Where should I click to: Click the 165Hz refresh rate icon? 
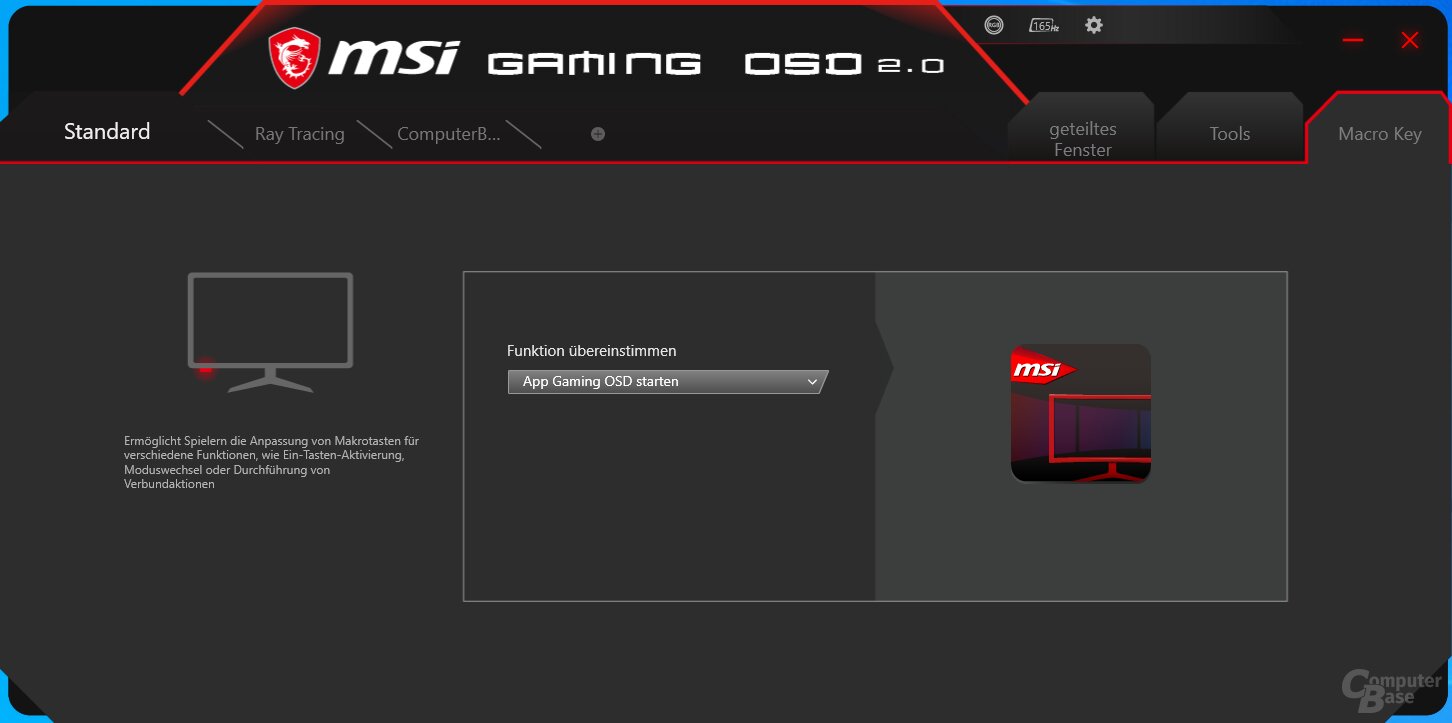1044,26
